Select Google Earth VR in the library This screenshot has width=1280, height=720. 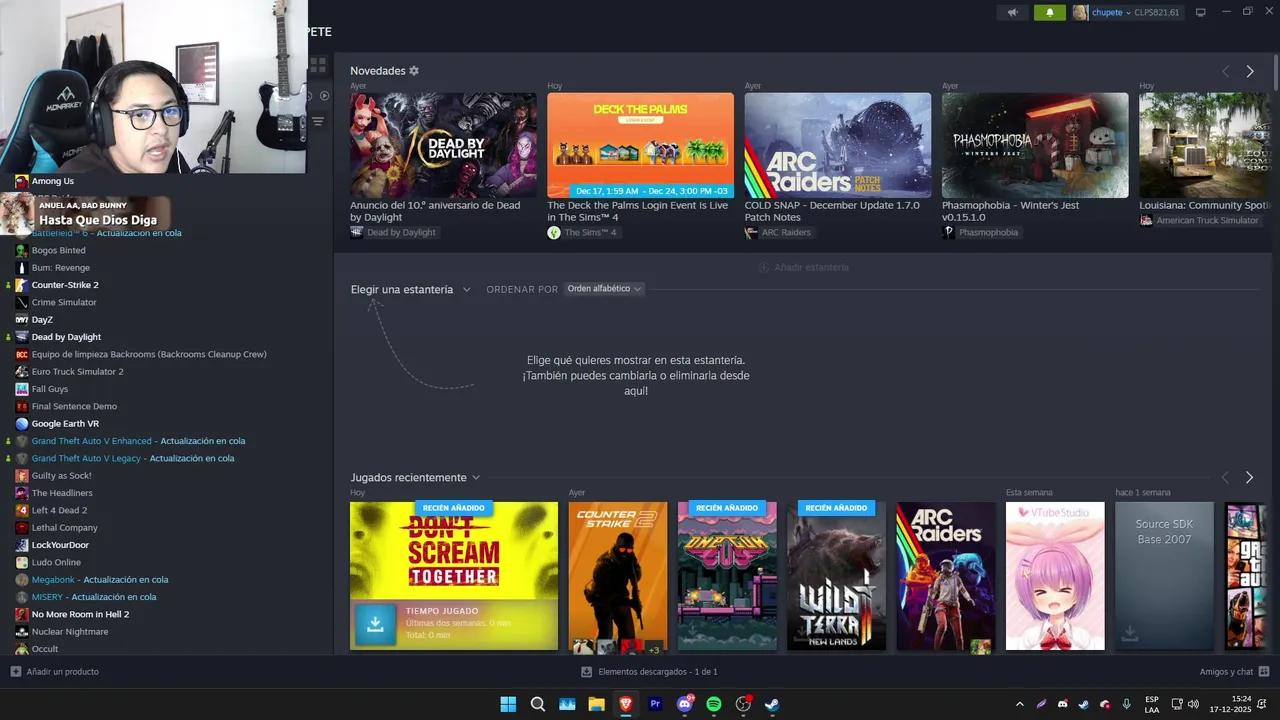pyautogui.click(x=65, y=424)
